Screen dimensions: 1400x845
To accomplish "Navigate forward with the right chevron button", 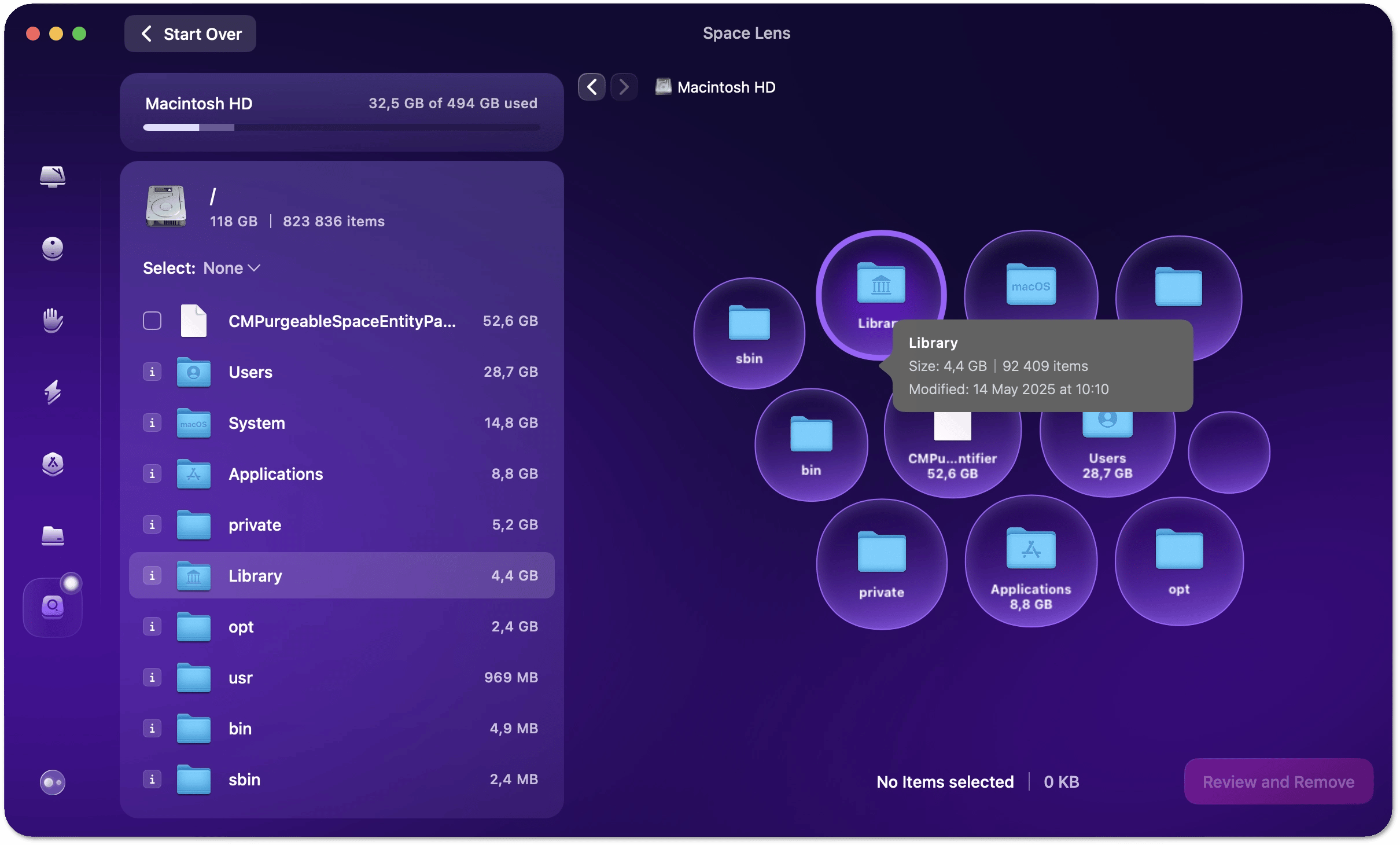I will [x=624, y=87].
